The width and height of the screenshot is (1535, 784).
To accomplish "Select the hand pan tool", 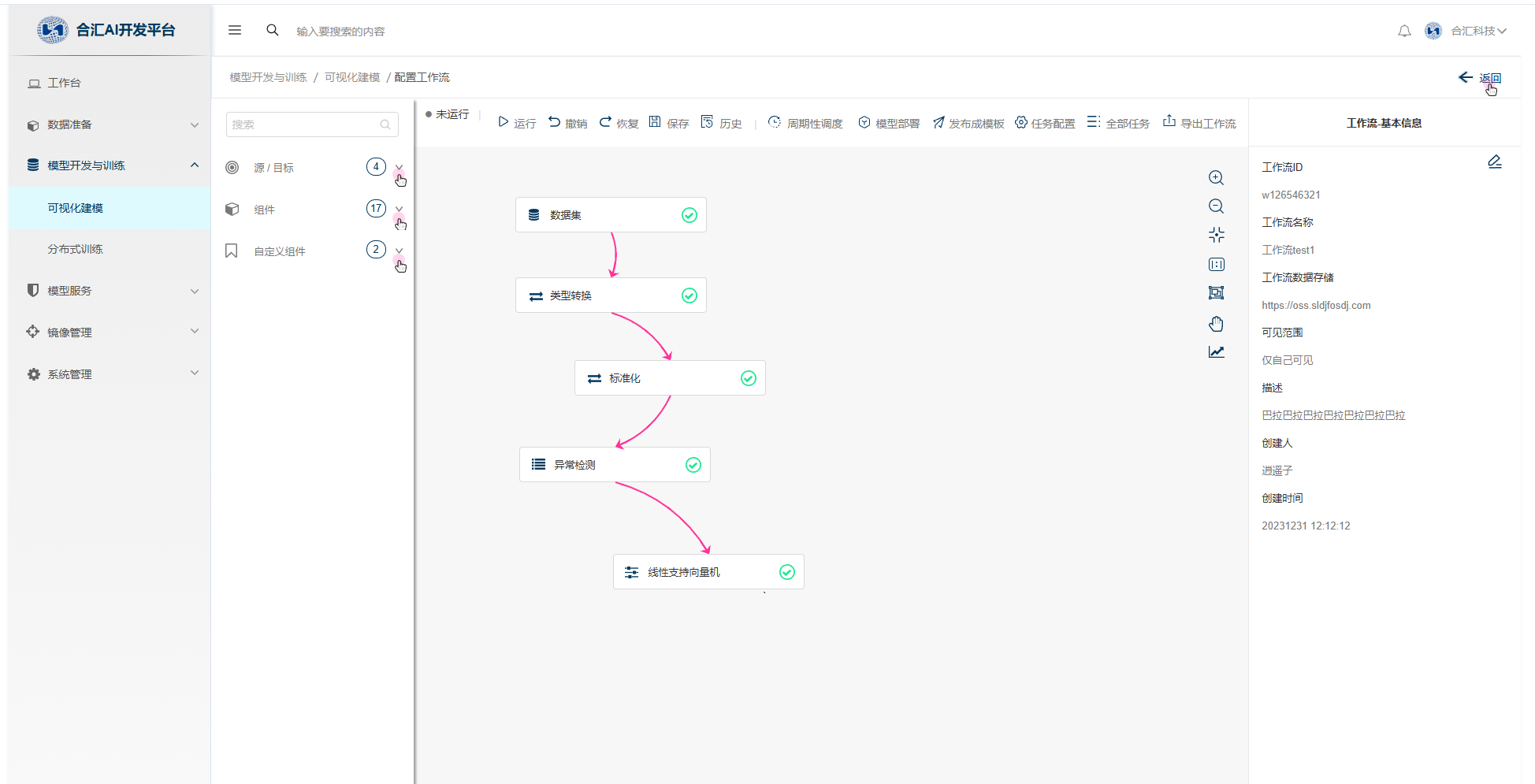I will pos(1216,324).
